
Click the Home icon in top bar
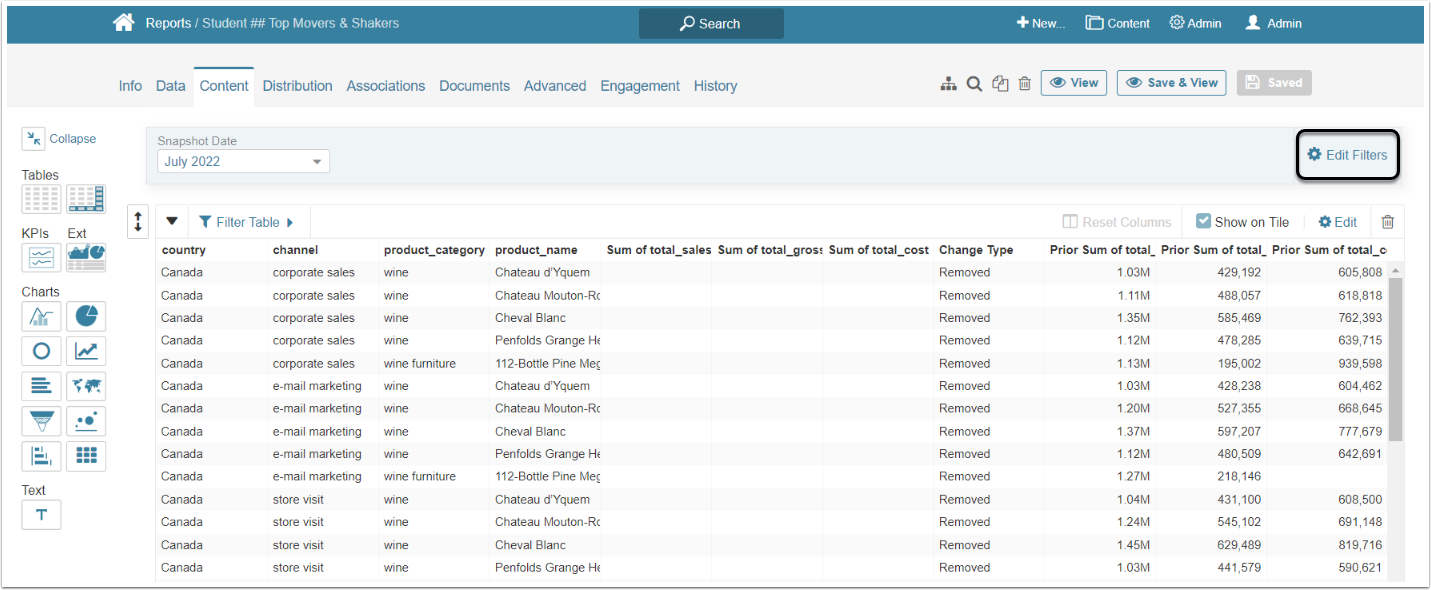124,23
